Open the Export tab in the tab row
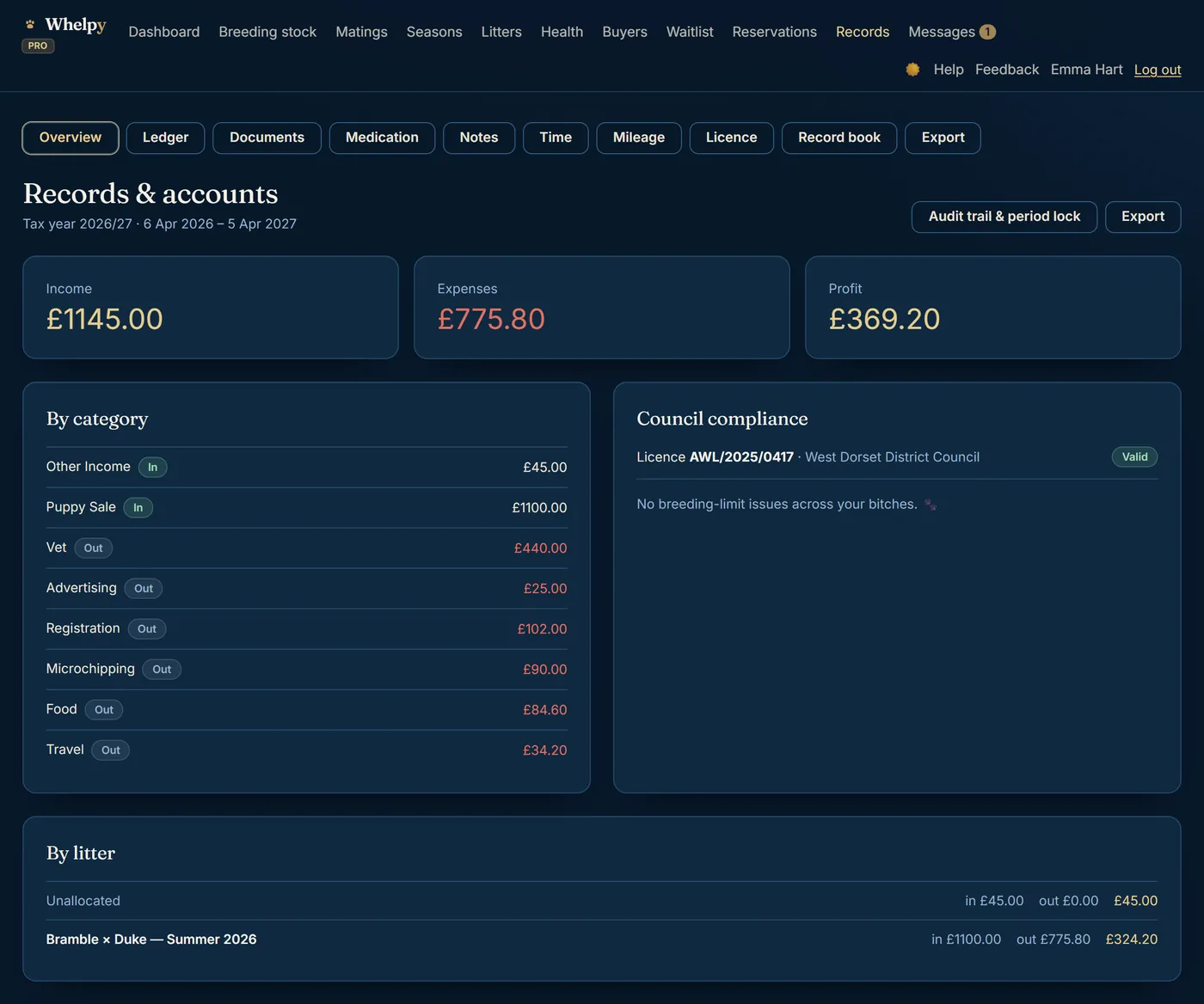 943,138
